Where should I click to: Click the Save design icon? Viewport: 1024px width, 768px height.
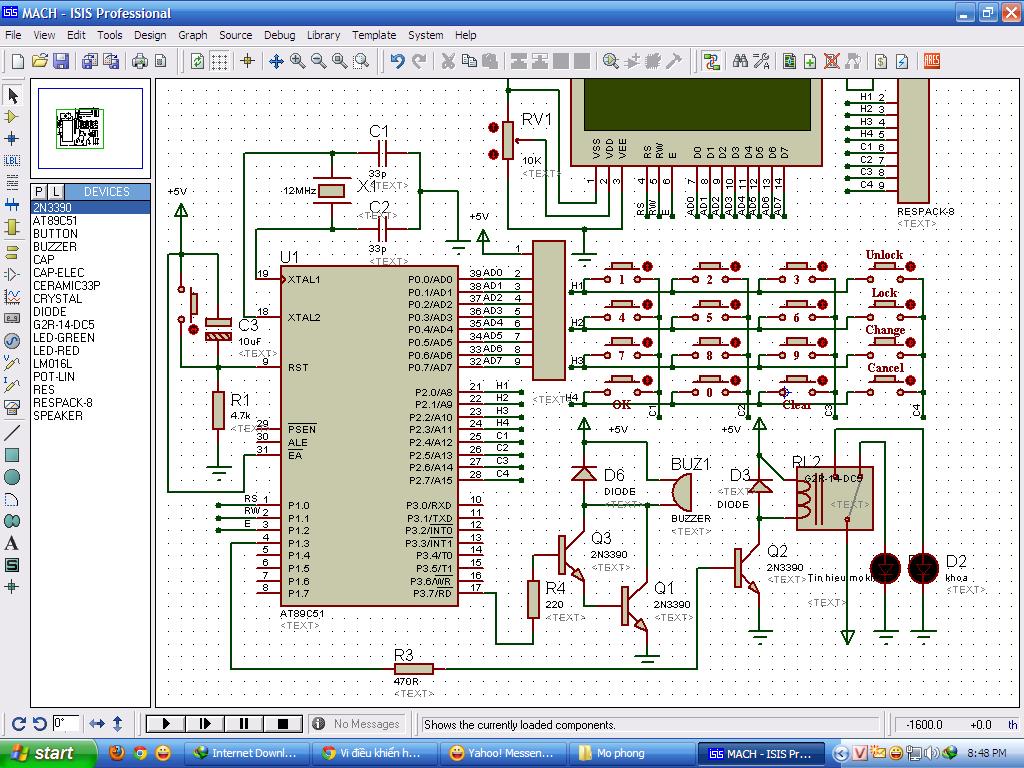60,61
